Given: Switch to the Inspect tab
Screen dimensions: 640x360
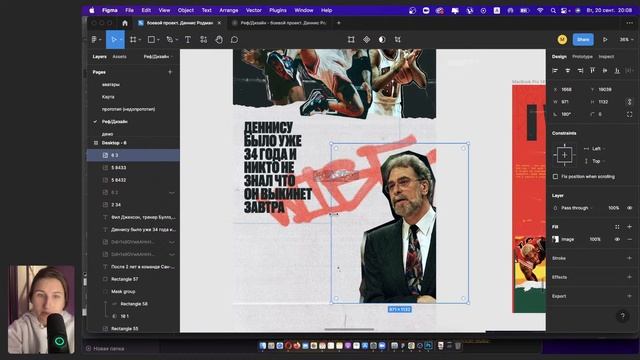Looking at the screenshot, I should (606, 57).
